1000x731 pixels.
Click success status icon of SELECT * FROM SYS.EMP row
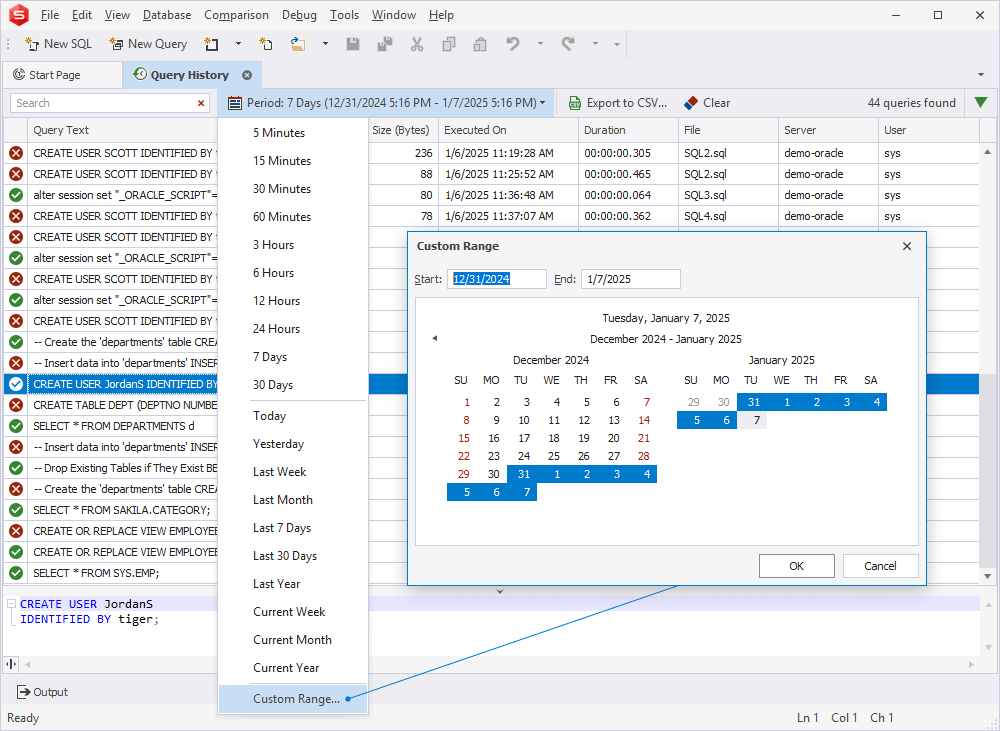[16, 573]
